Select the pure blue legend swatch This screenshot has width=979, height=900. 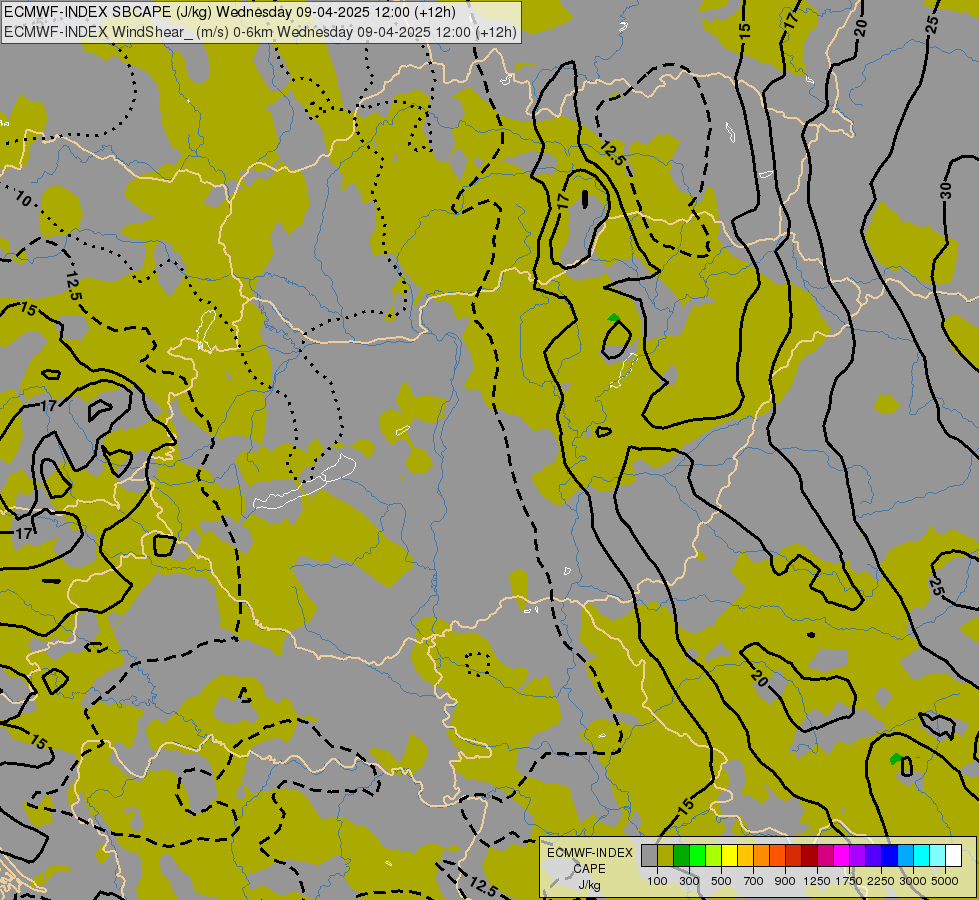(890, 856)
